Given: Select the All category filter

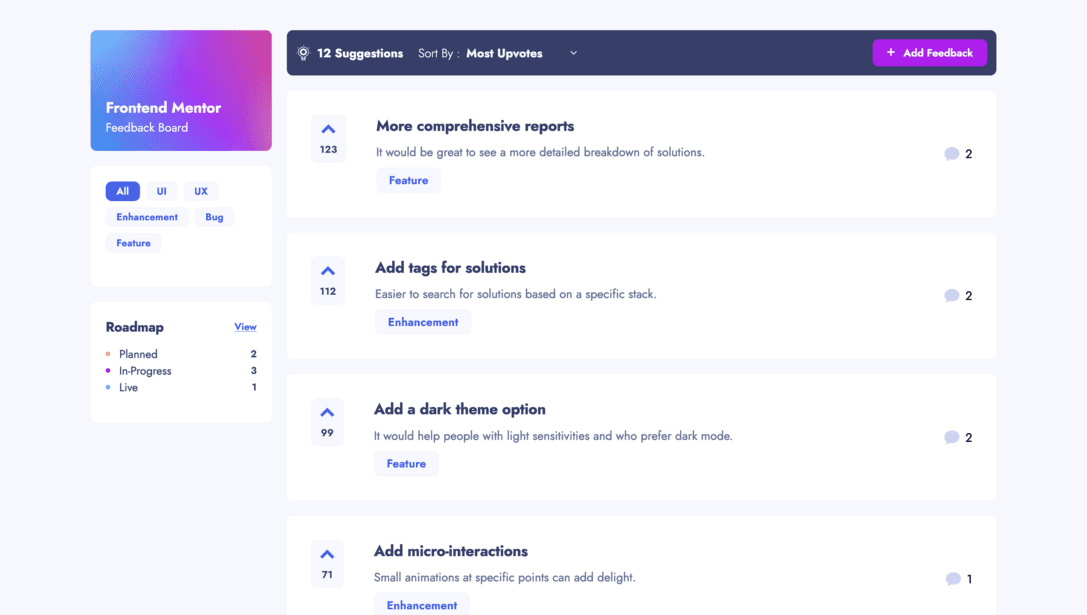Looking at the screenshot, I should (122, 191).
